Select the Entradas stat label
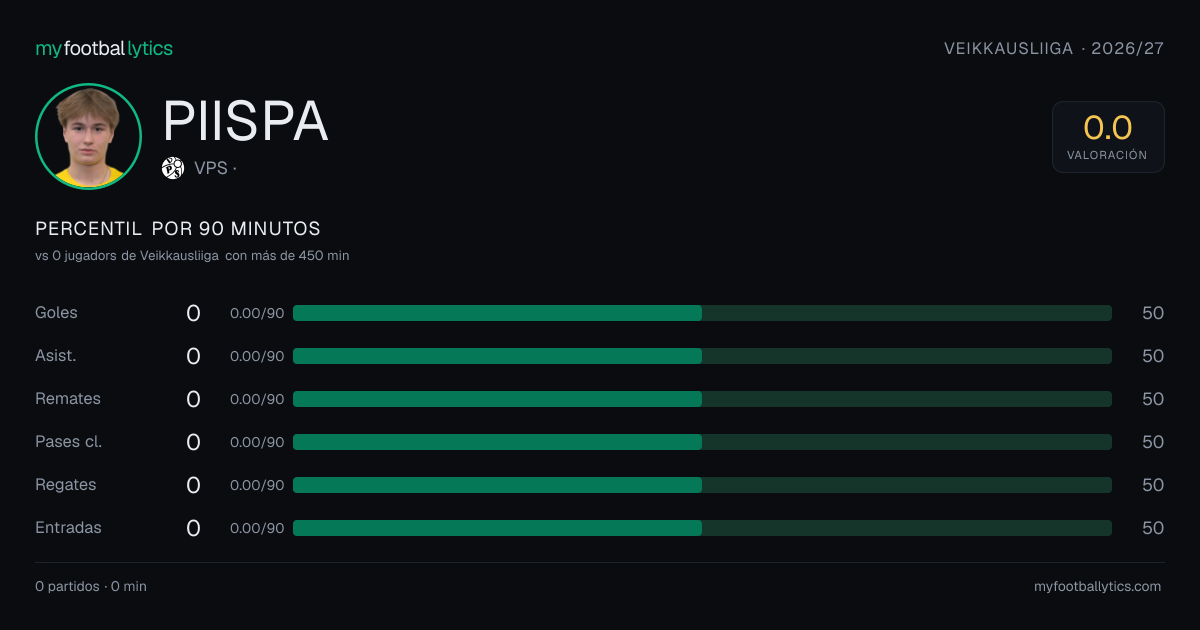This screenshot has height=630, width=1200. (x=68, y=528)
